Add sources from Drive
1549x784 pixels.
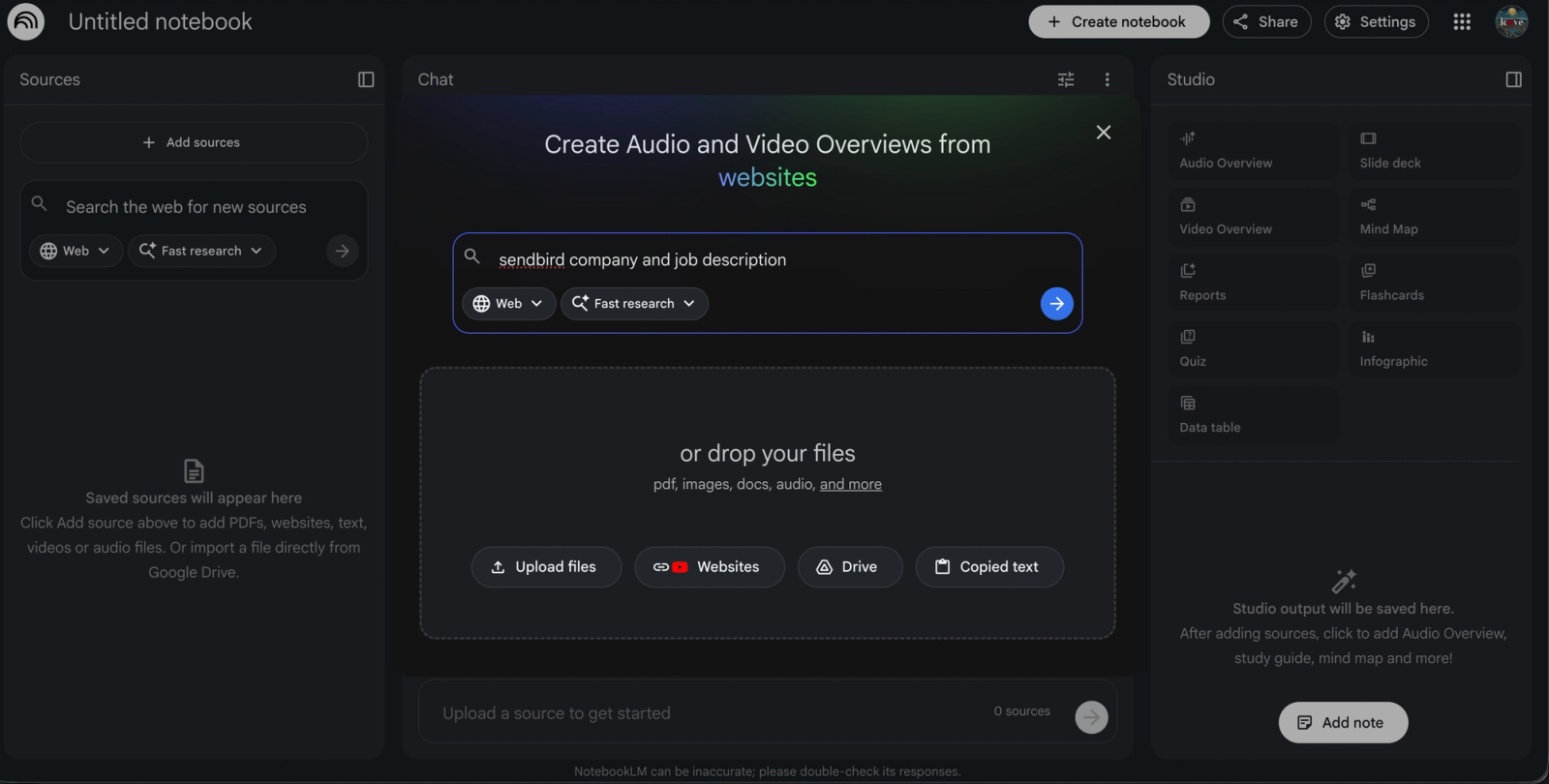(850, 567)
